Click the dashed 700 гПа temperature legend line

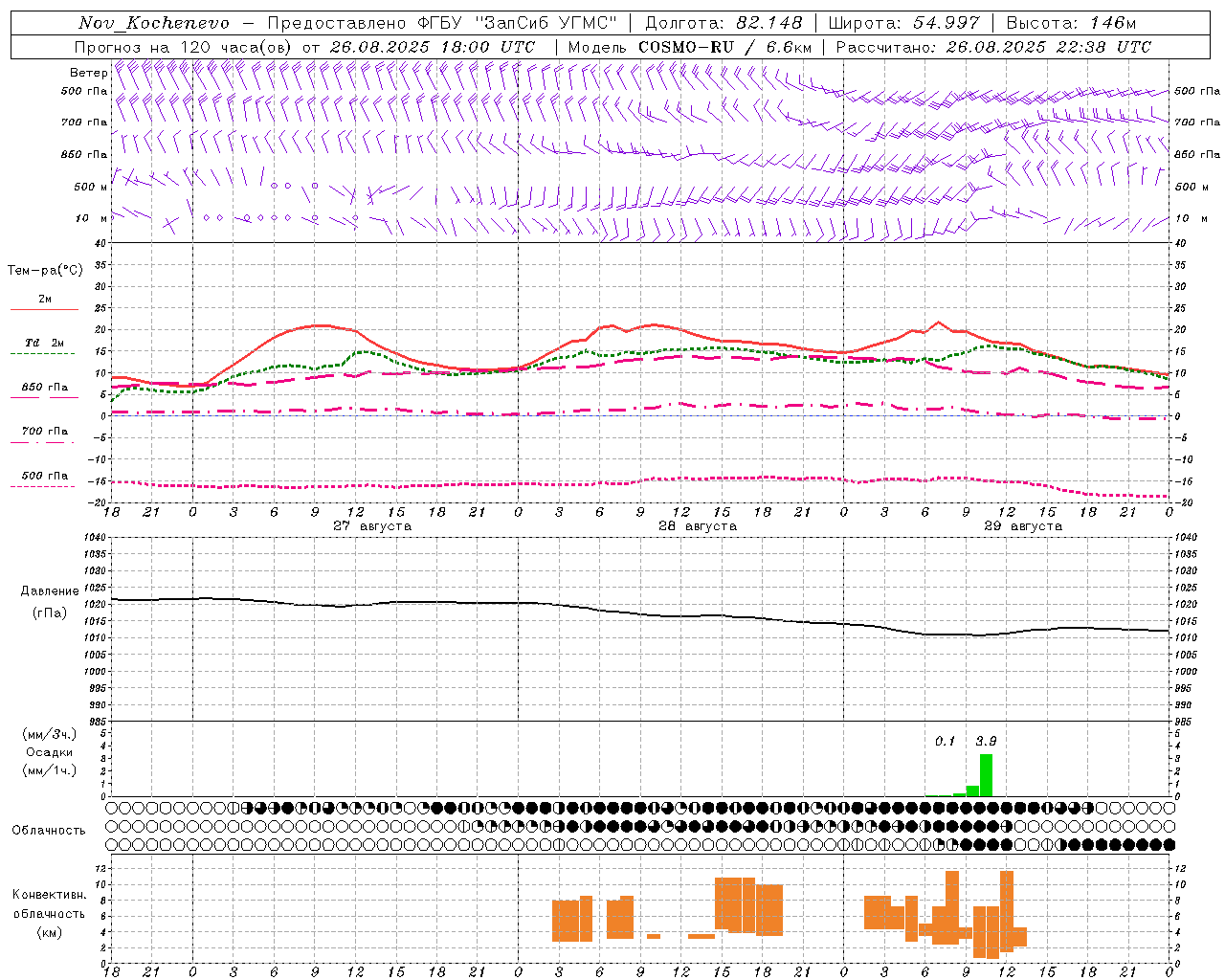[44, 442]
